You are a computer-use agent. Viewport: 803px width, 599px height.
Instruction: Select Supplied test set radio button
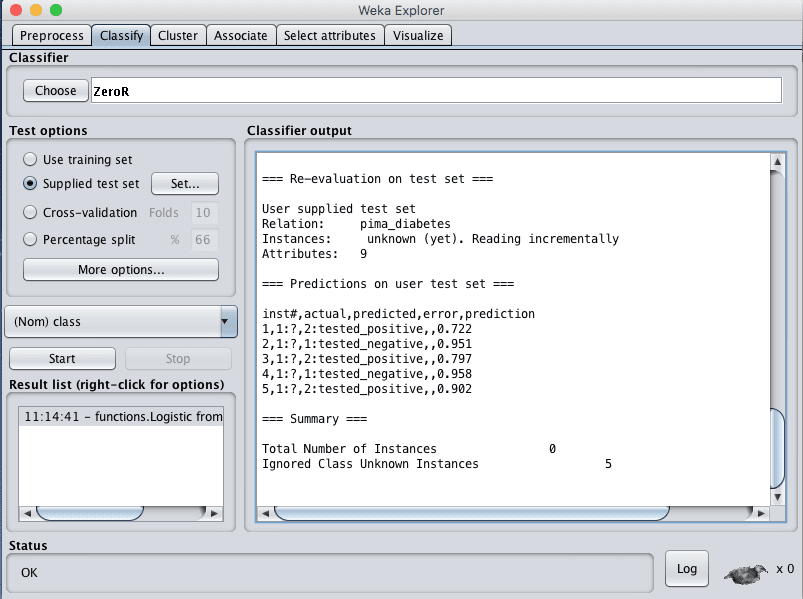click(x=30, y=183)
